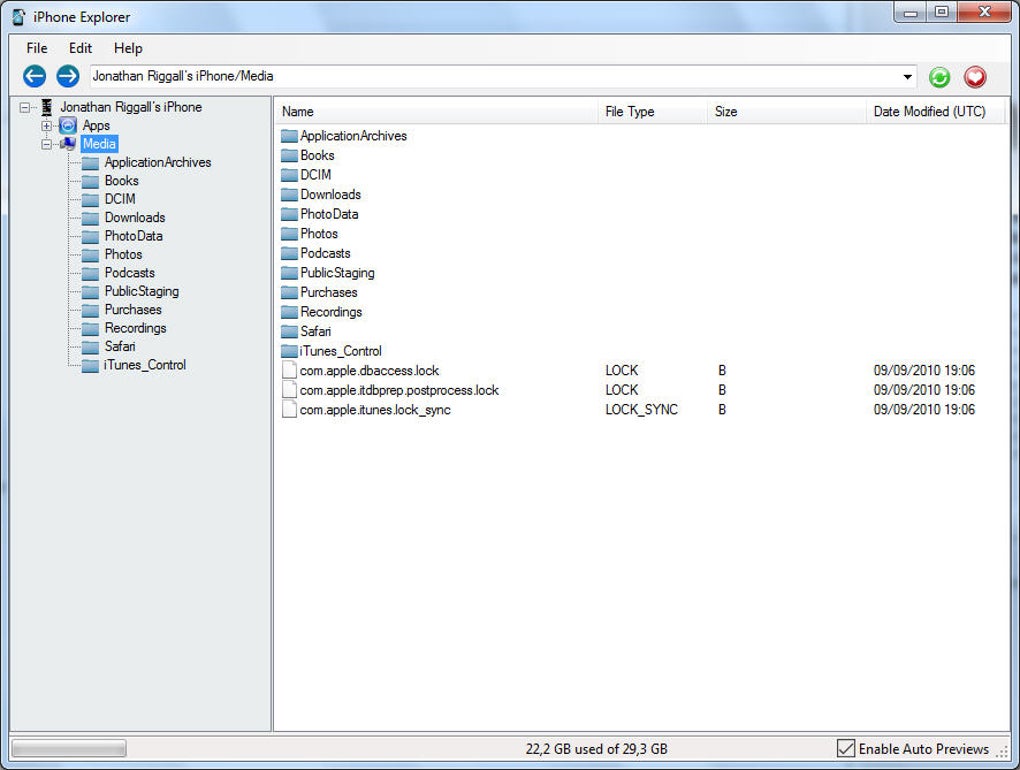Collapse the Jonathan Riggall's iPhone root node
This screenshot has height=770, width=1020.
click(x=25, y=107)
